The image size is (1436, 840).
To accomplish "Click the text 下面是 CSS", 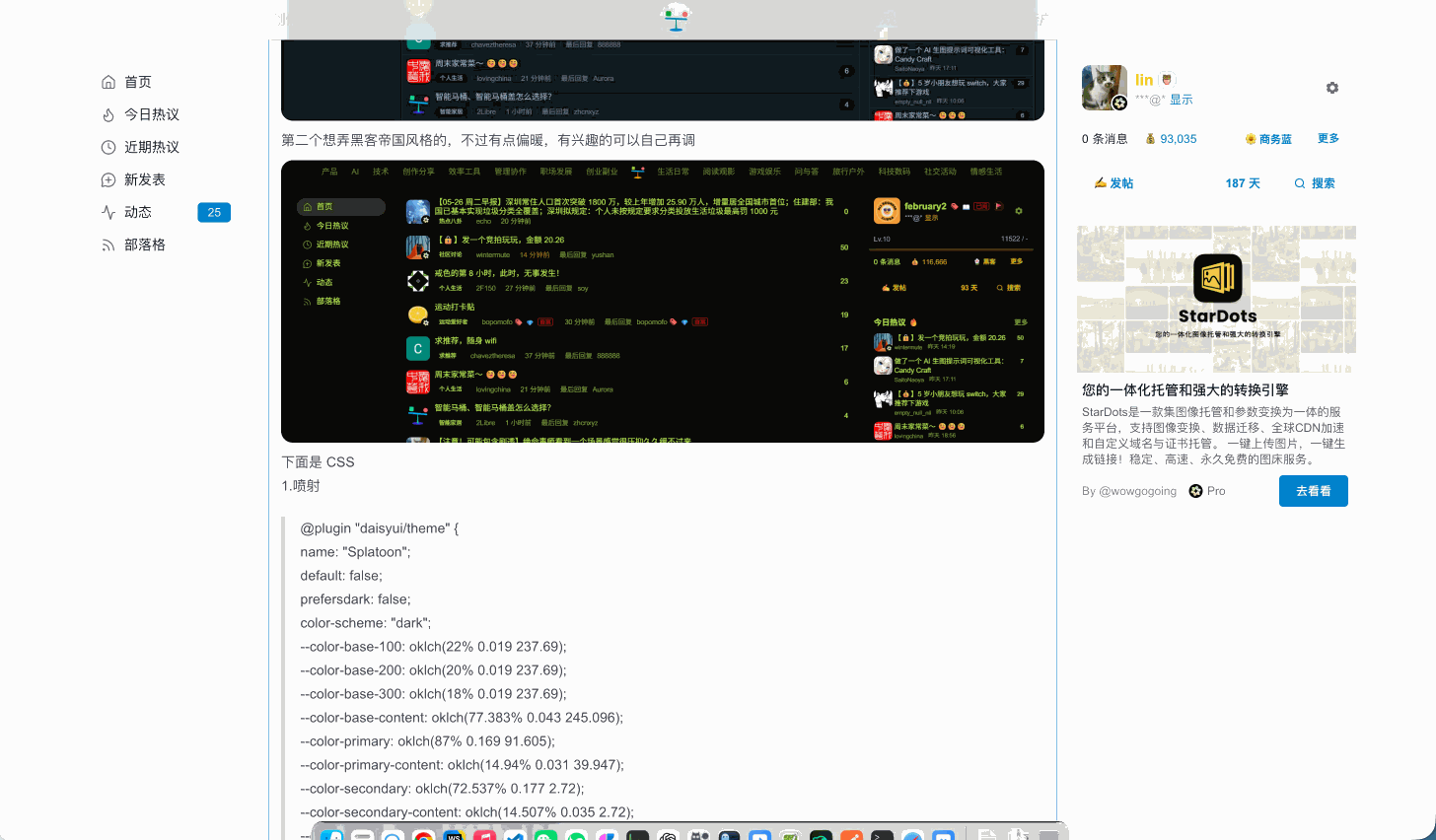I will [x=318, y=462].
